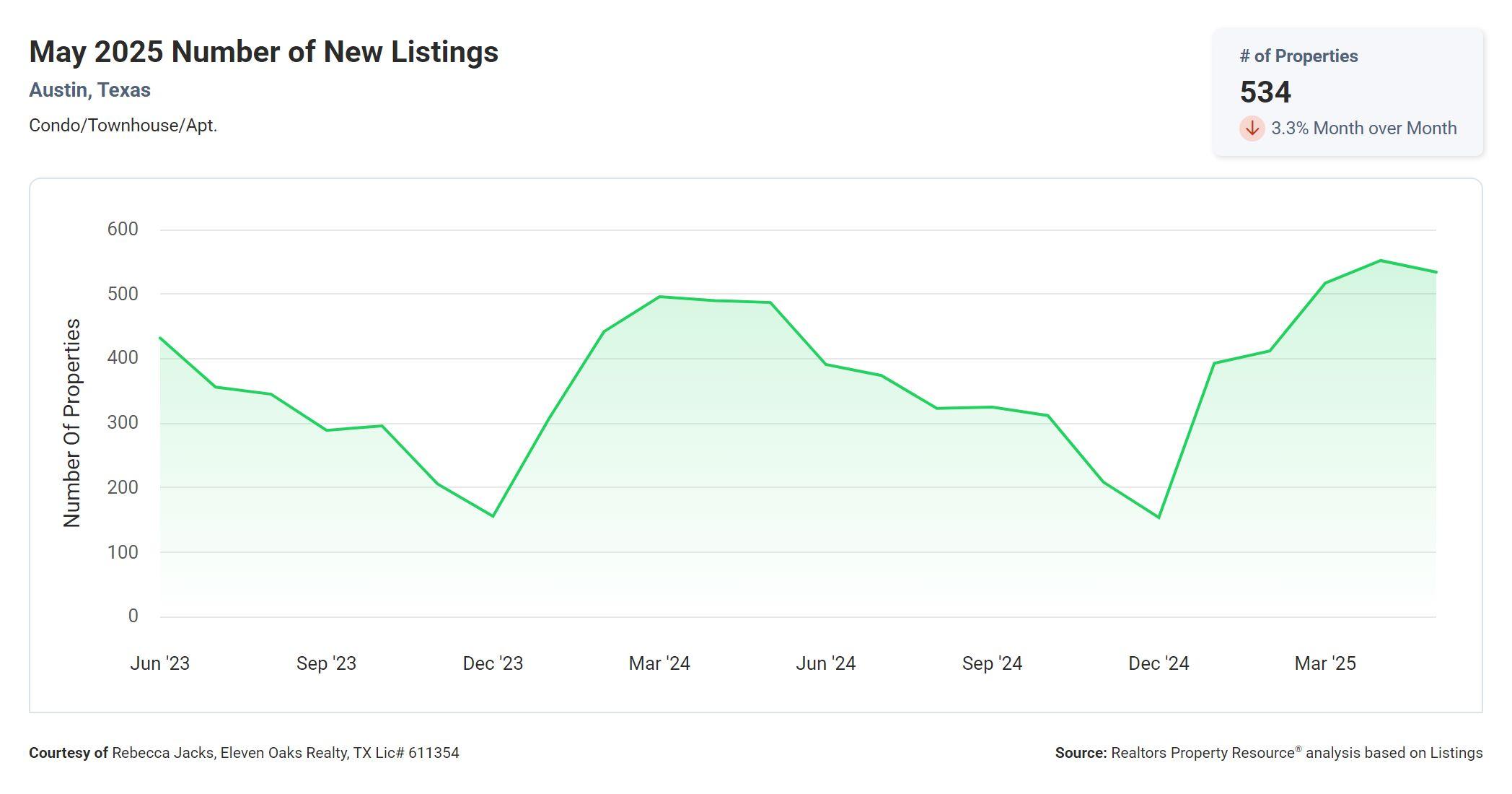This screenshot has width=1512, height=794.
Task: Select the '# of Properties' card label
Action: 1298,56
